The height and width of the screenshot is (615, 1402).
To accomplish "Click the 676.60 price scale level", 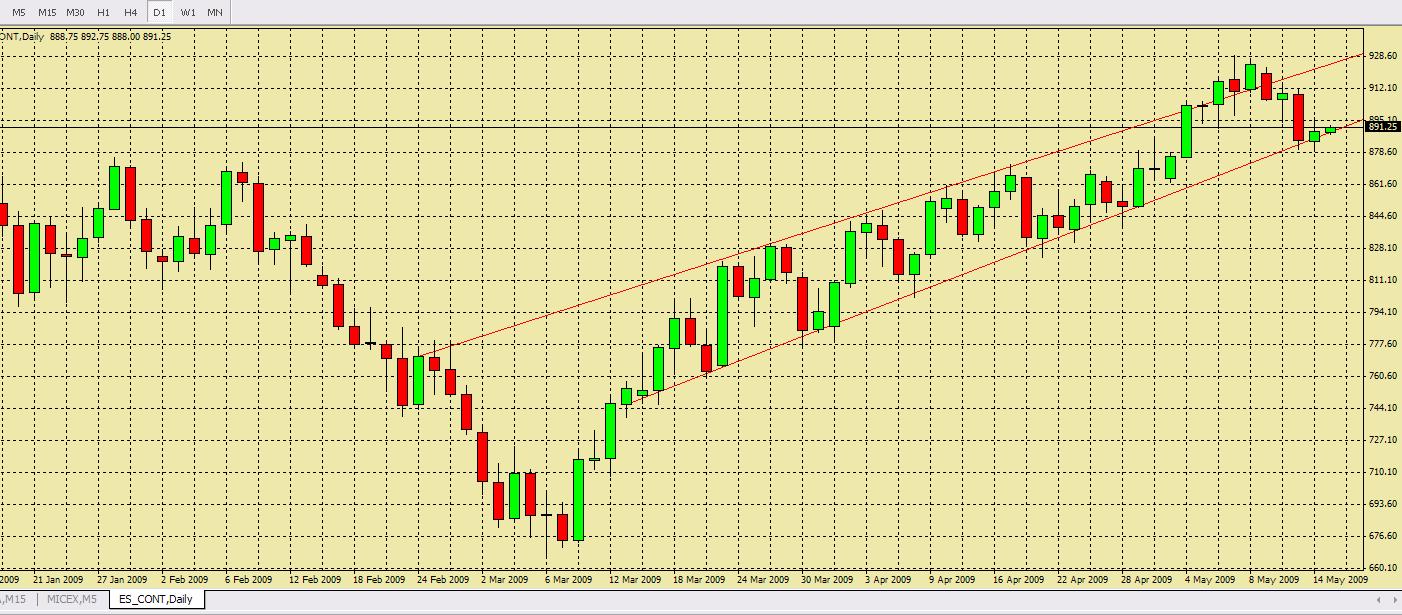I will [1384, 536].
